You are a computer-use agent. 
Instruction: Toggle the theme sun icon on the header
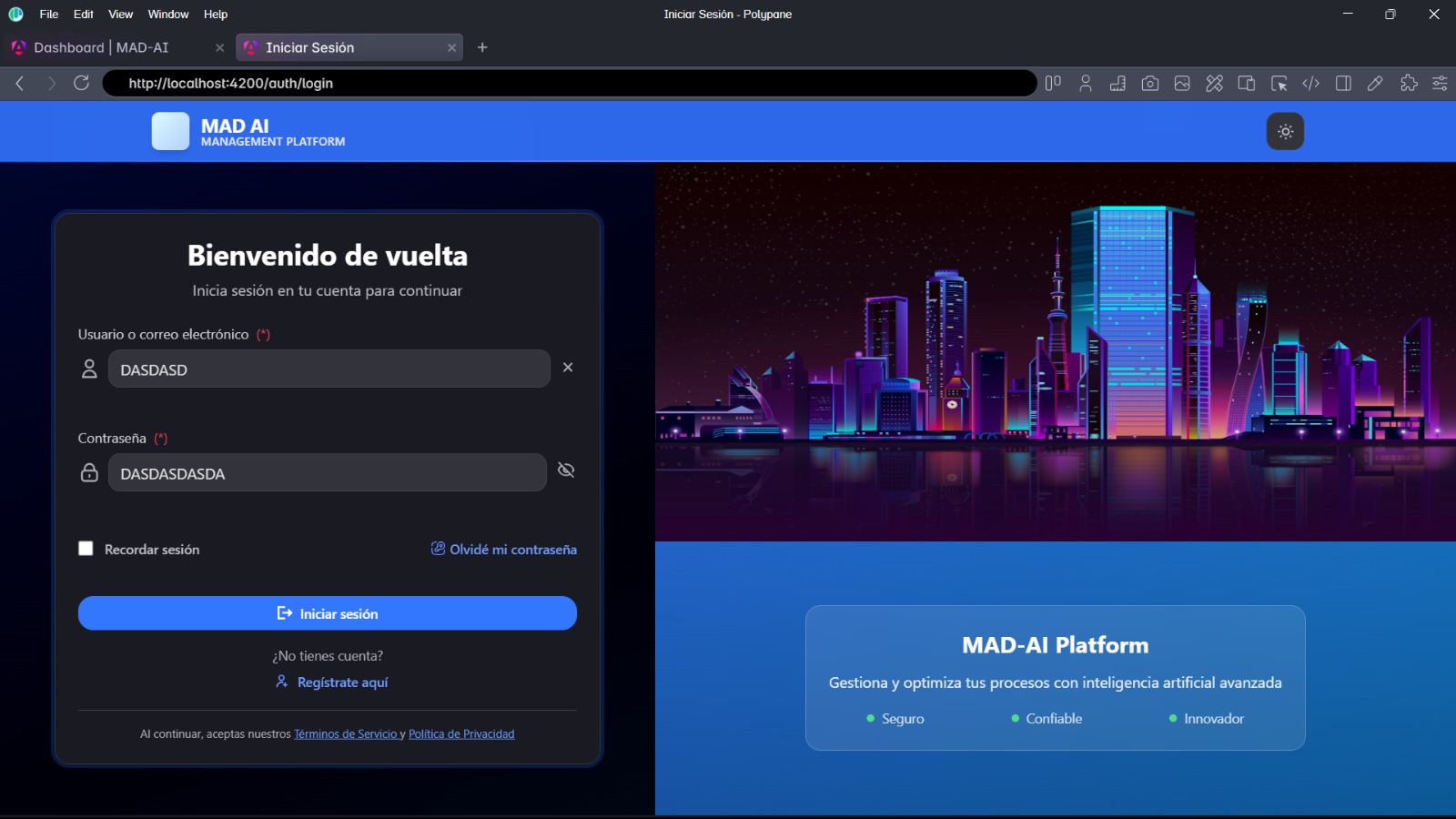1285,131
